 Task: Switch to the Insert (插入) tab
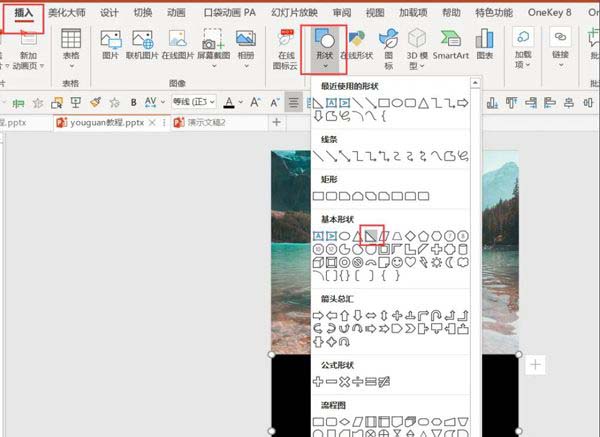tap(24, 13)
